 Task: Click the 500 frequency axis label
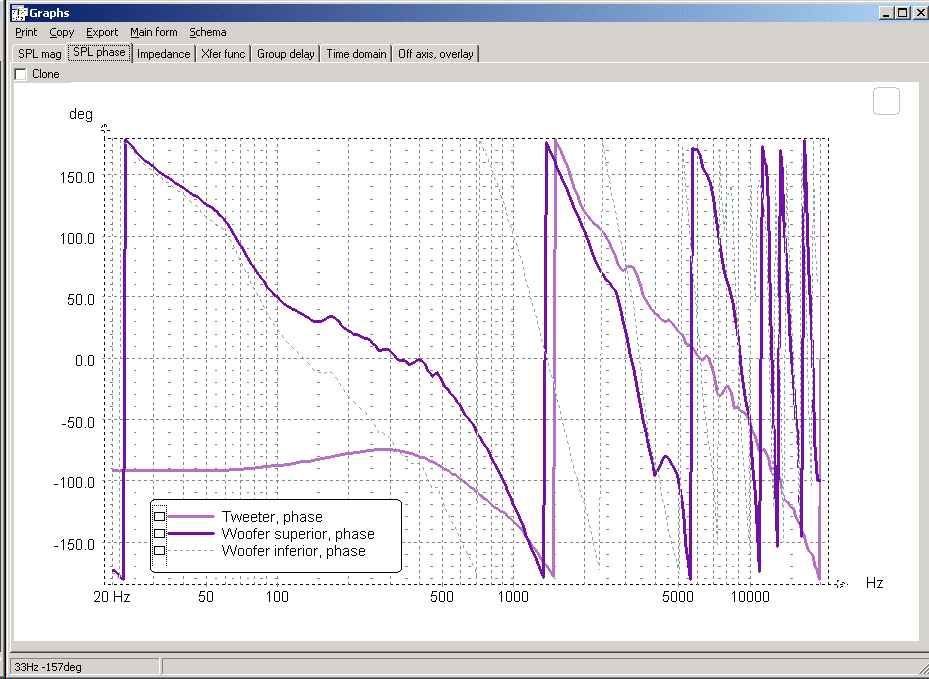click(x=441, y=597)
